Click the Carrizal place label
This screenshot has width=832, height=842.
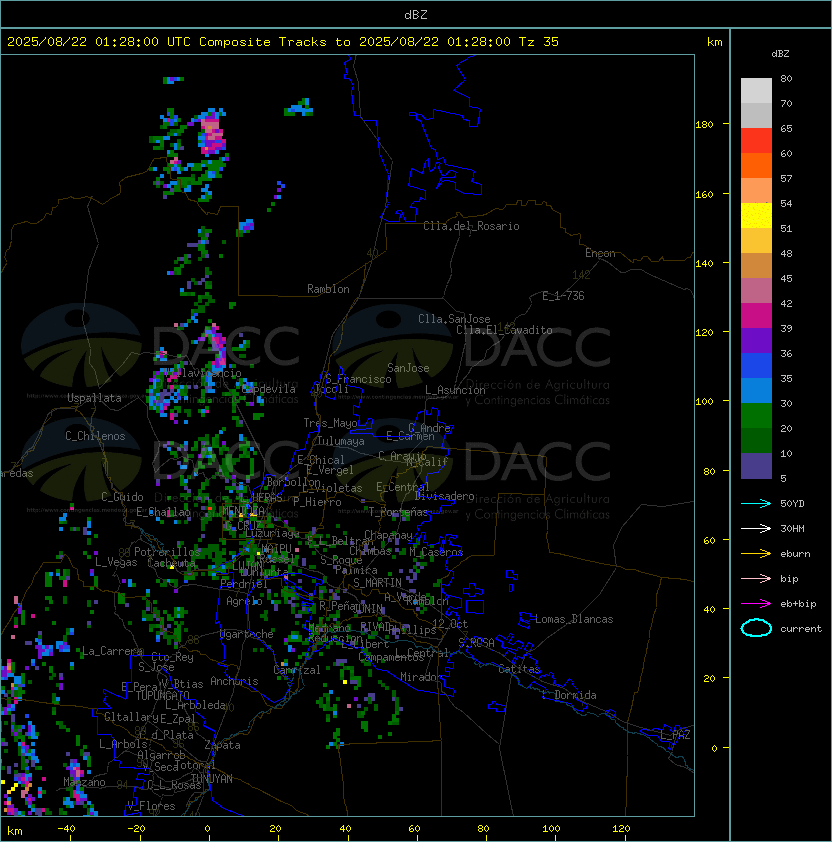pos(297,670)
